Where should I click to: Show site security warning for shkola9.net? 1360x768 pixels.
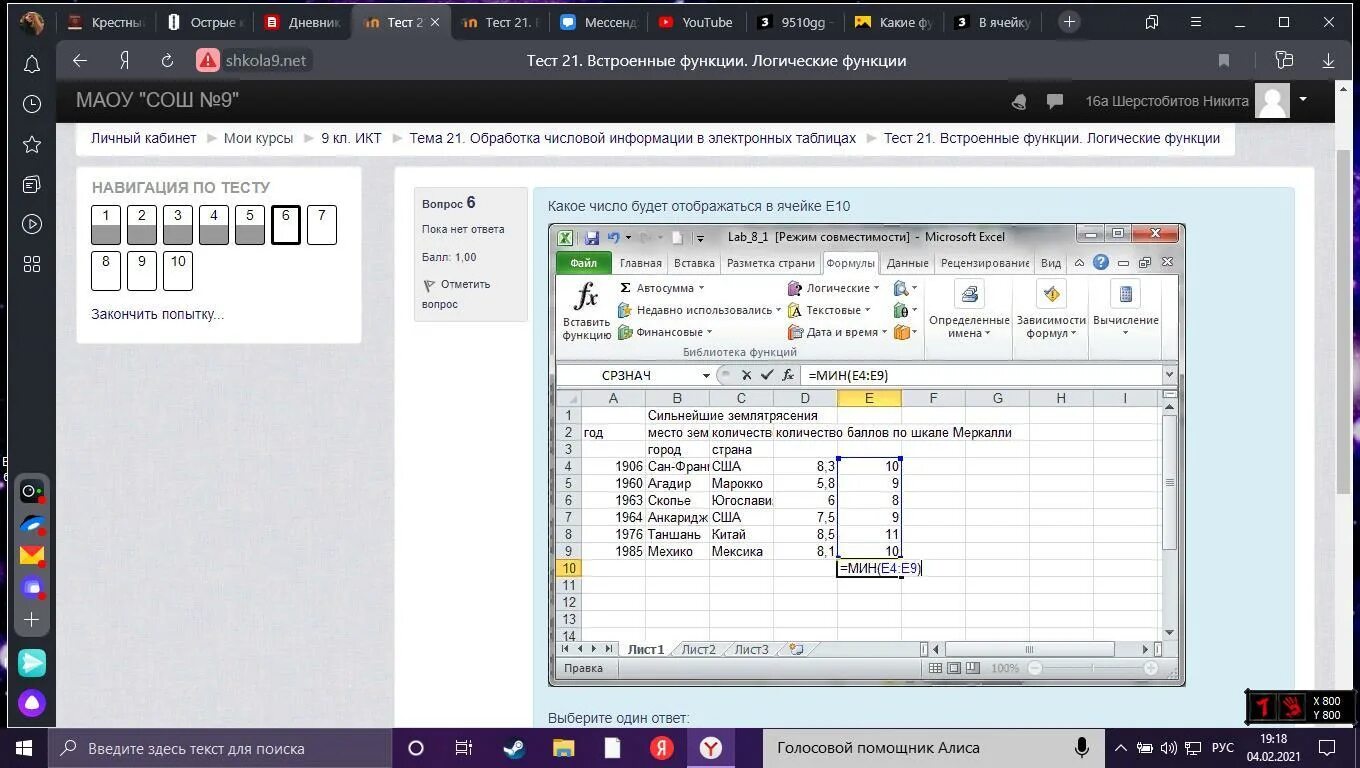[208, 60]
